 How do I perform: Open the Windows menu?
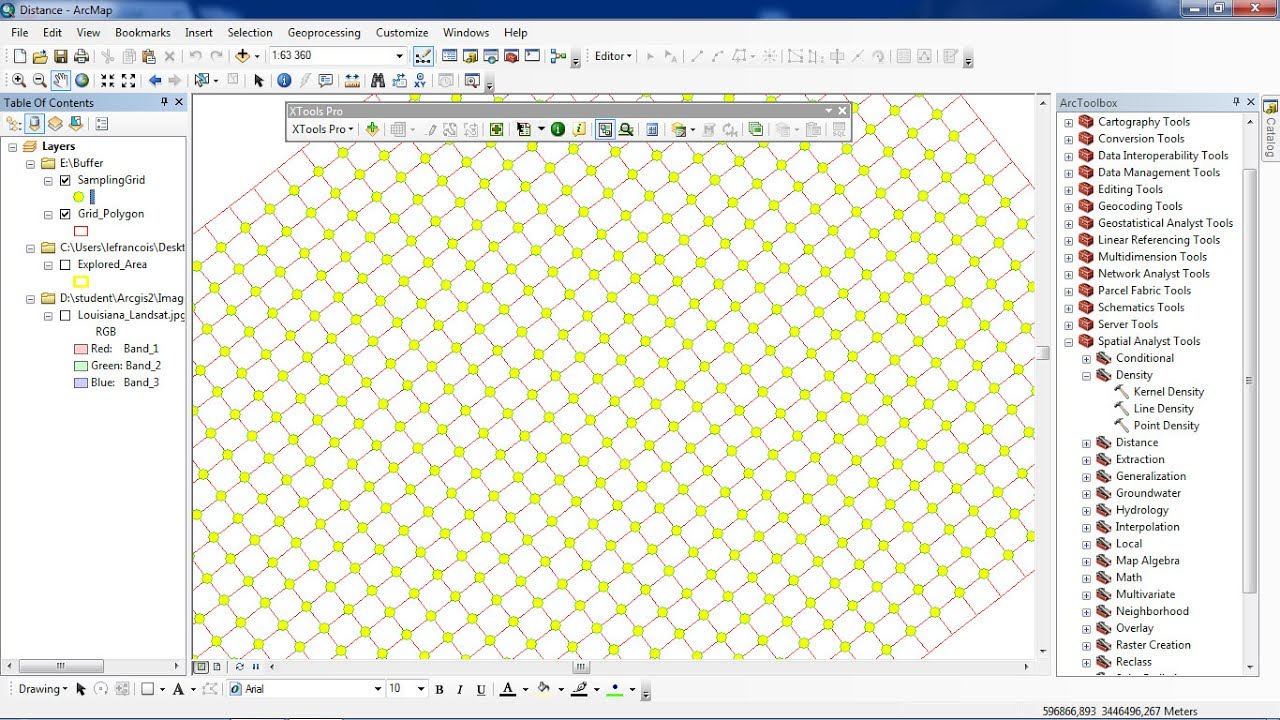point(466,33)
